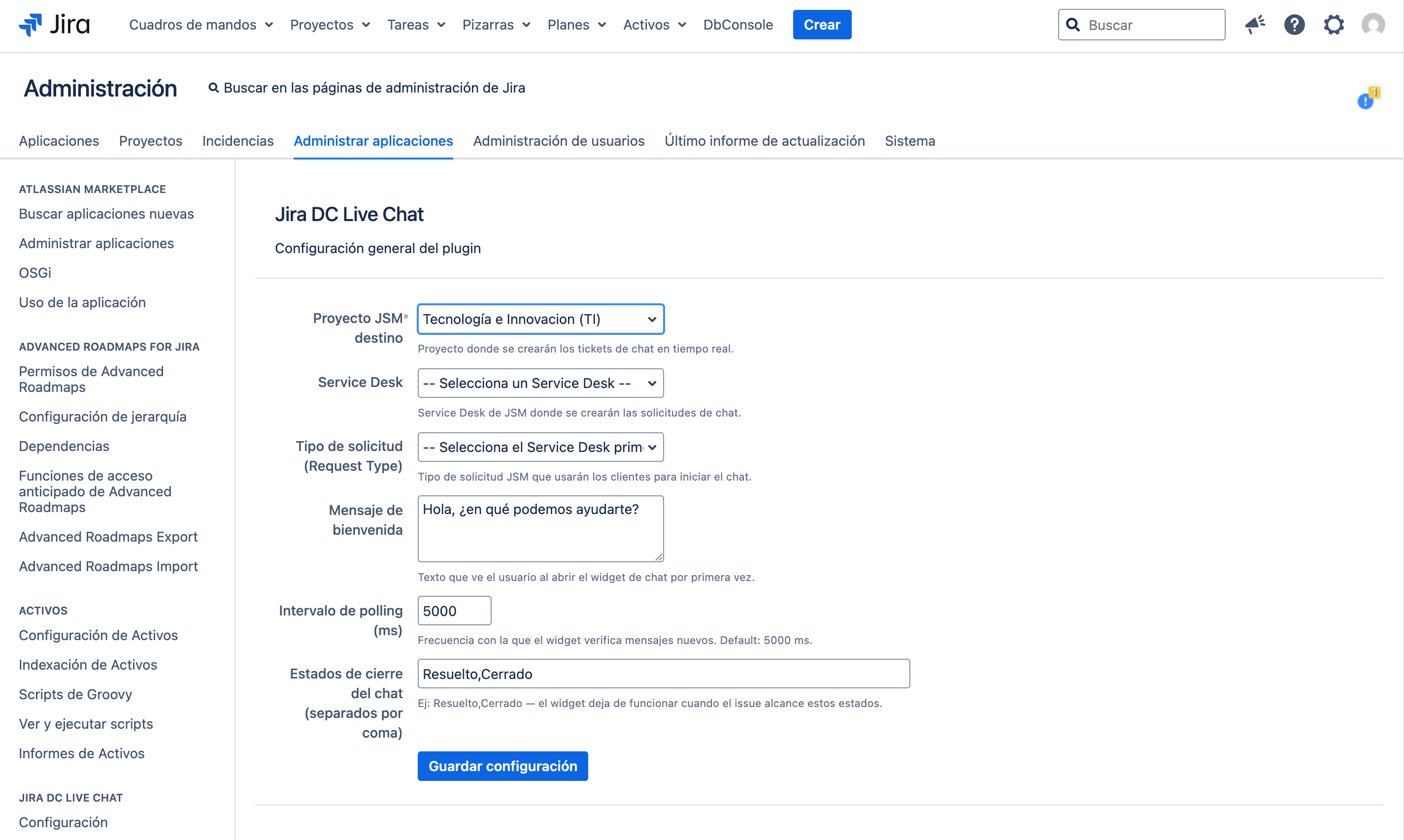
Task: Select Administrar aplicaciones tab
Action: pos(373,141)
